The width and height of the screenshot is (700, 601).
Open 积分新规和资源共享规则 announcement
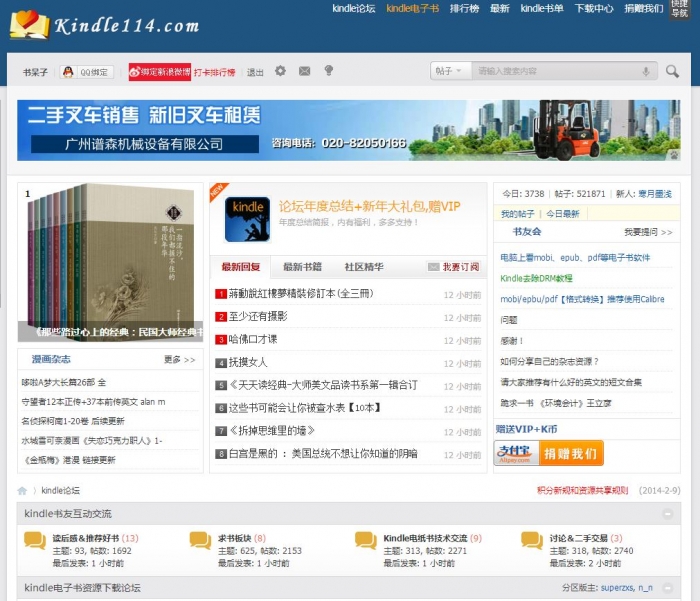pyautogui.click(x=582, y=490)
